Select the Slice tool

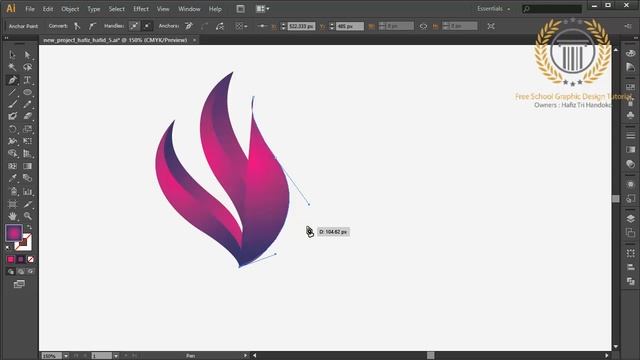(27, 204)
